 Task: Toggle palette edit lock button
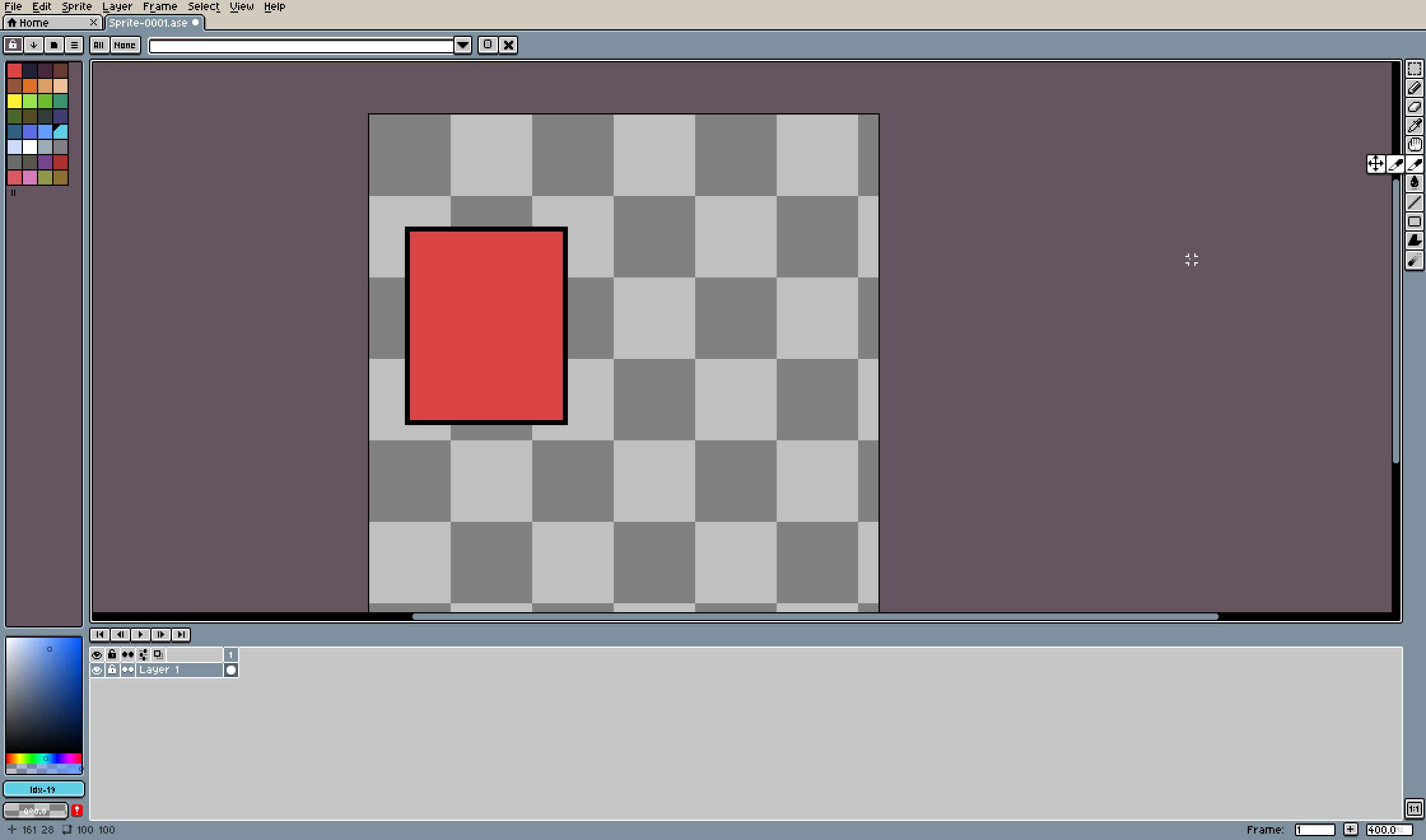13,45
